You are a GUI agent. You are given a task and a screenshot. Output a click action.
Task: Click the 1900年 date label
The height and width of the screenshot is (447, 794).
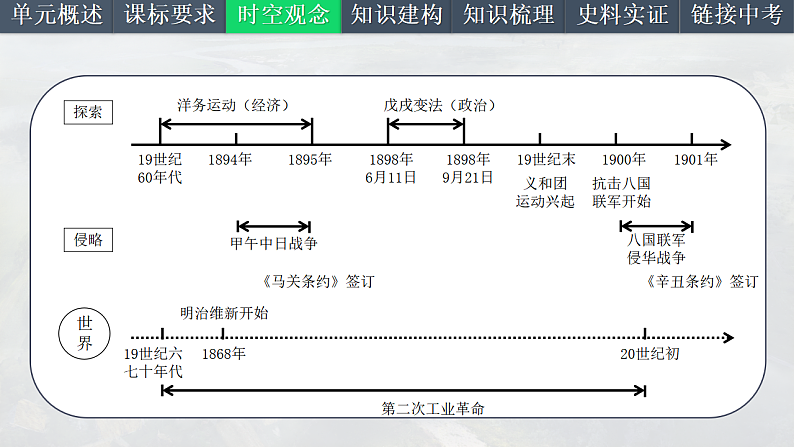pos(623,160)
